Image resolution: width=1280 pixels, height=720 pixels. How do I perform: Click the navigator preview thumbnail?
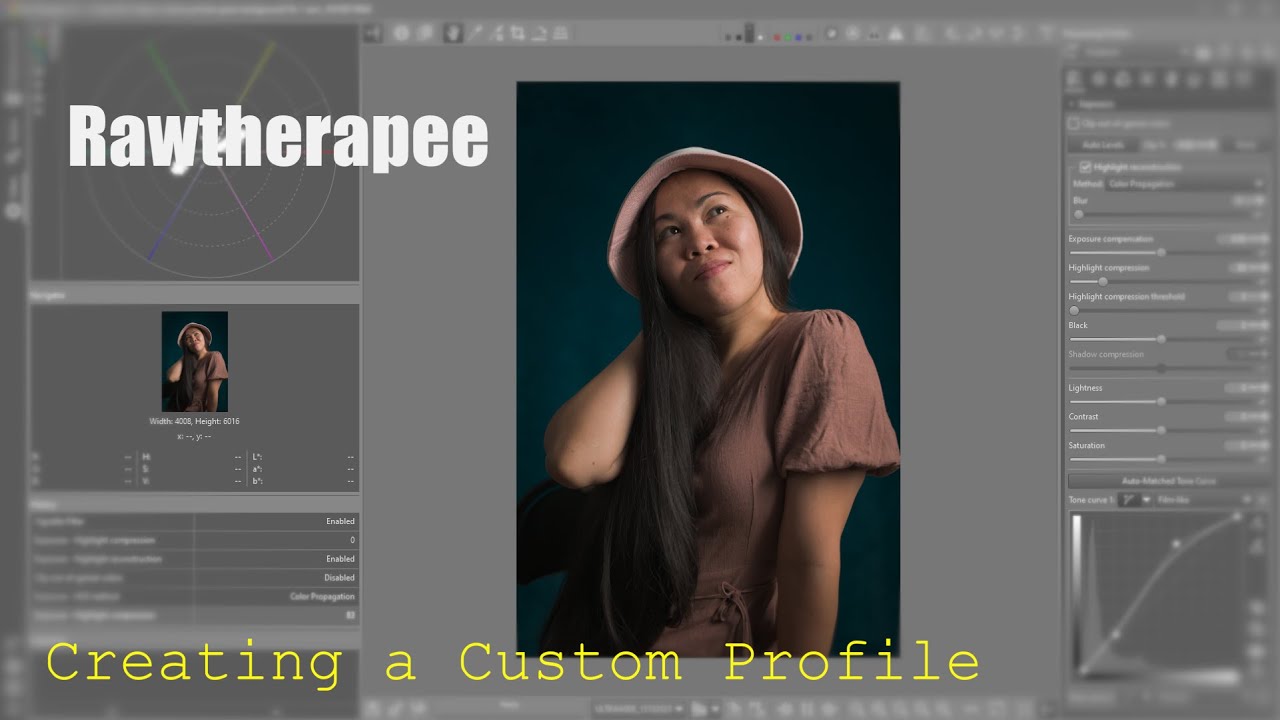[195, 362]
